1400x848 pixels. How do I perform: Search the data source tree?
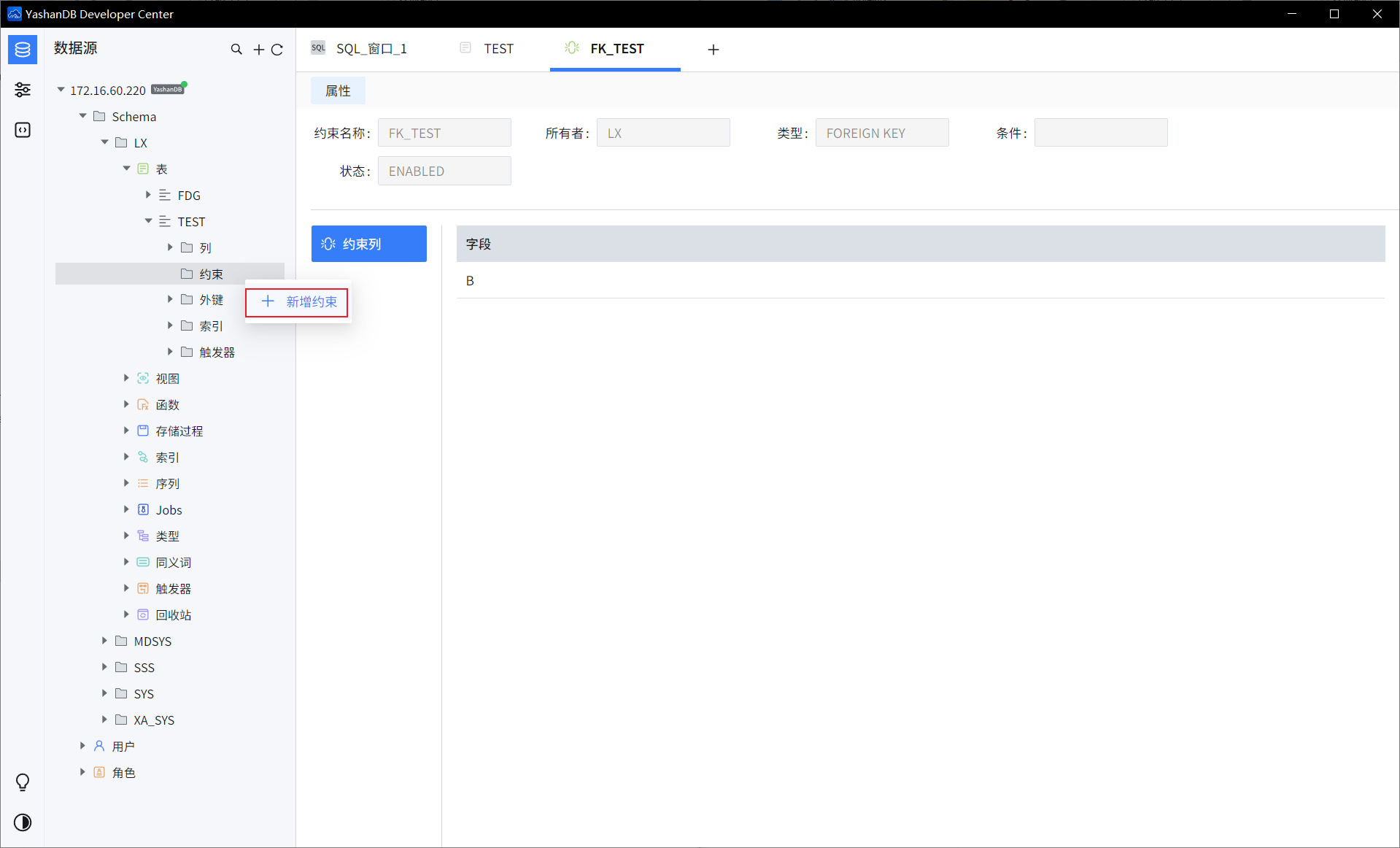click(x=236, y=50)
